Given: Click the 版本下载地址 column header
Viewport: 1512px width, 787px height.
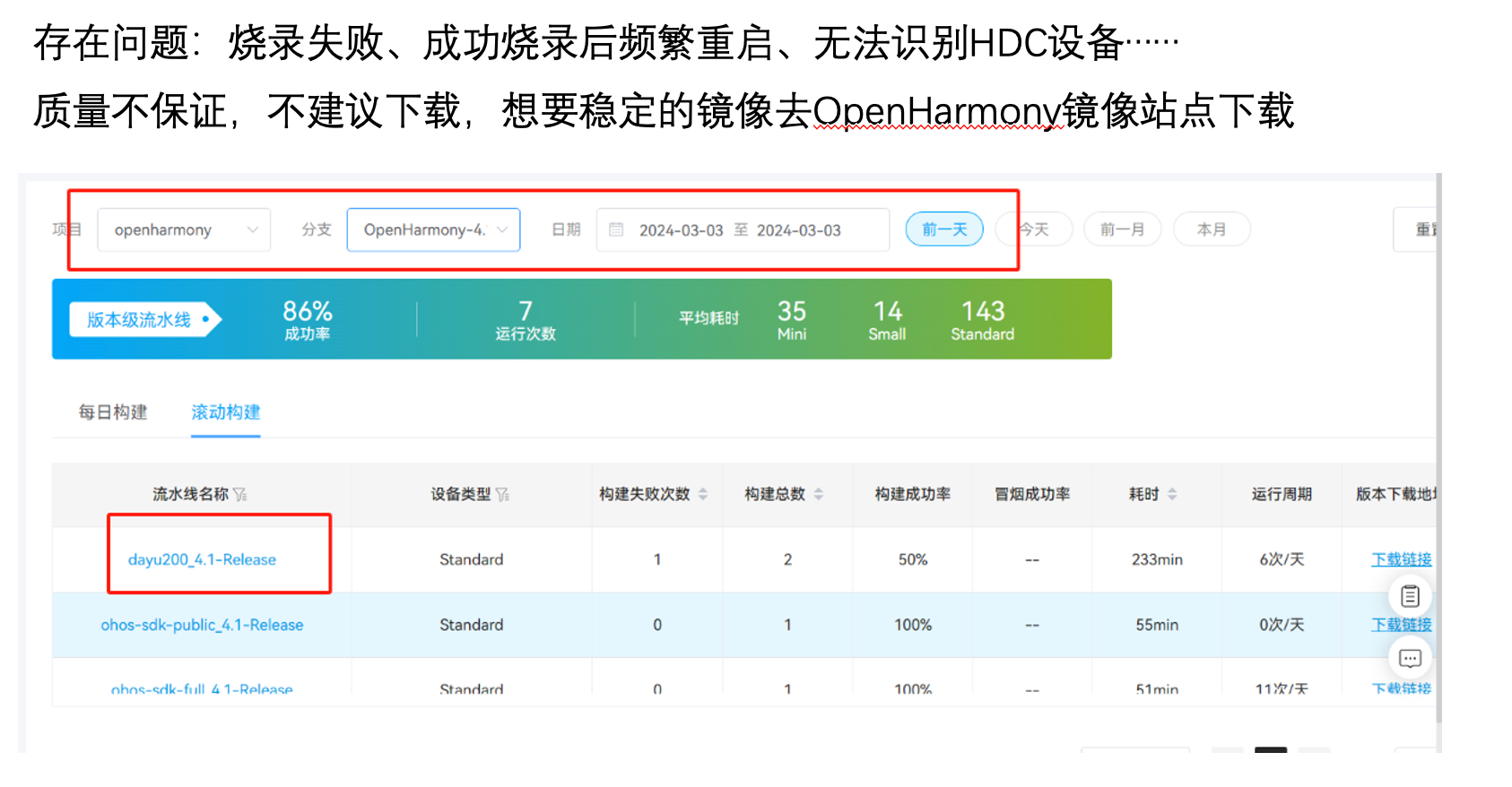Looking at the screenshot, I should coord(1395,494).
